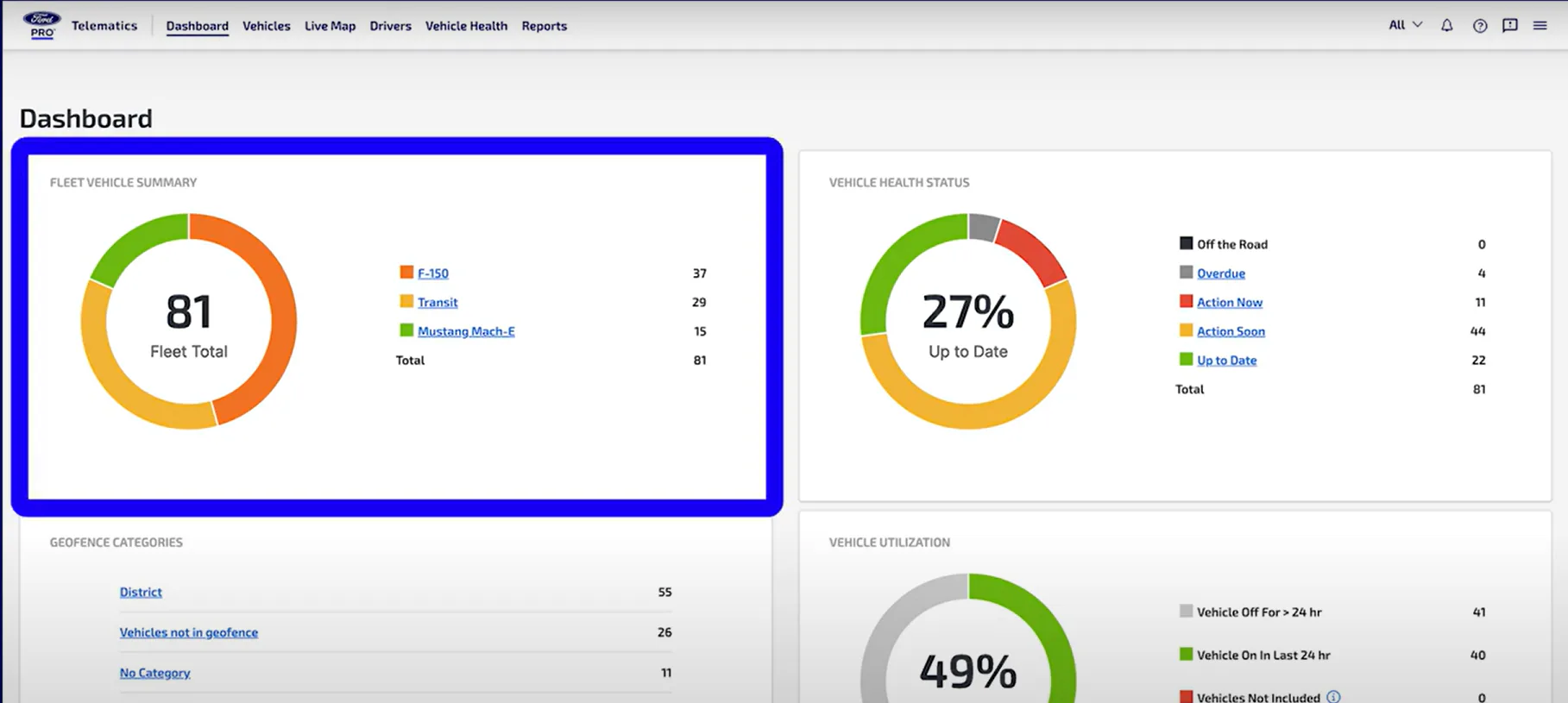Image resolution: width=1568 pixels, height=703 pixels.
Task: Open the Action Soon link
Action: coord(1231,331)
